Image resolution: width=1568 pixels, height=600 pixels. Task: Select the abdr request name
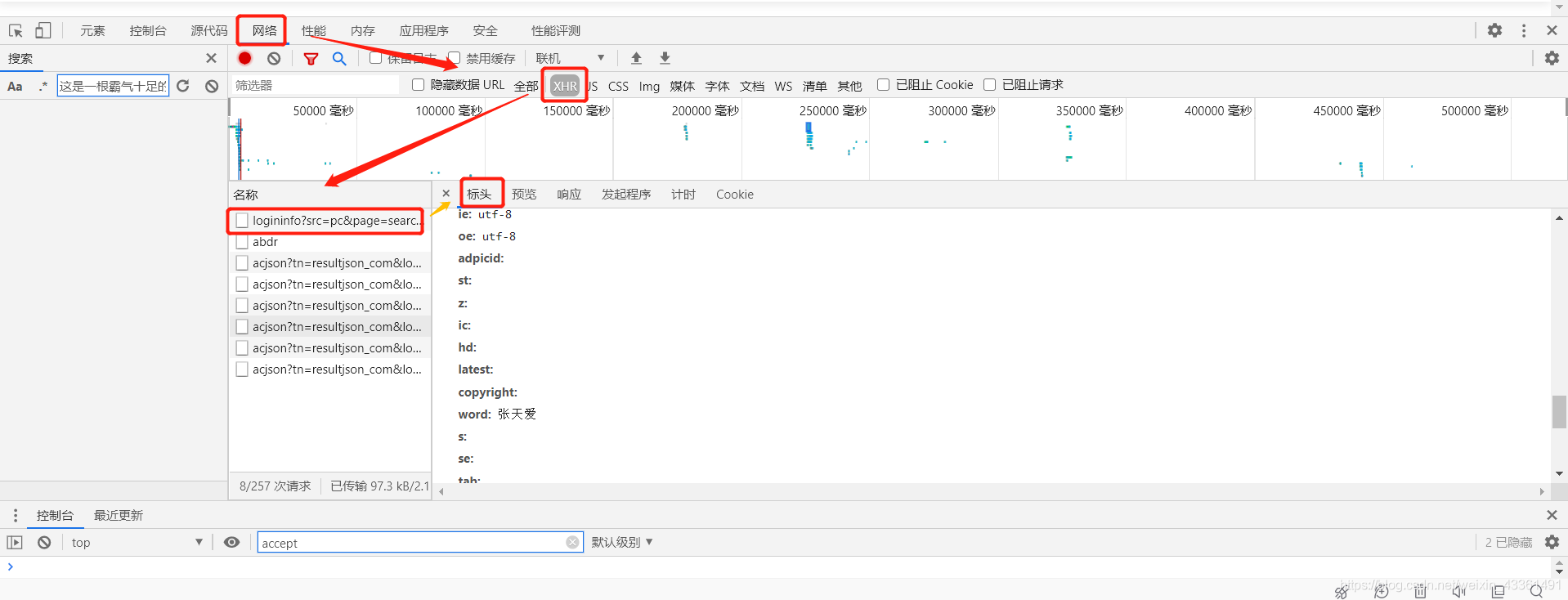265,241
